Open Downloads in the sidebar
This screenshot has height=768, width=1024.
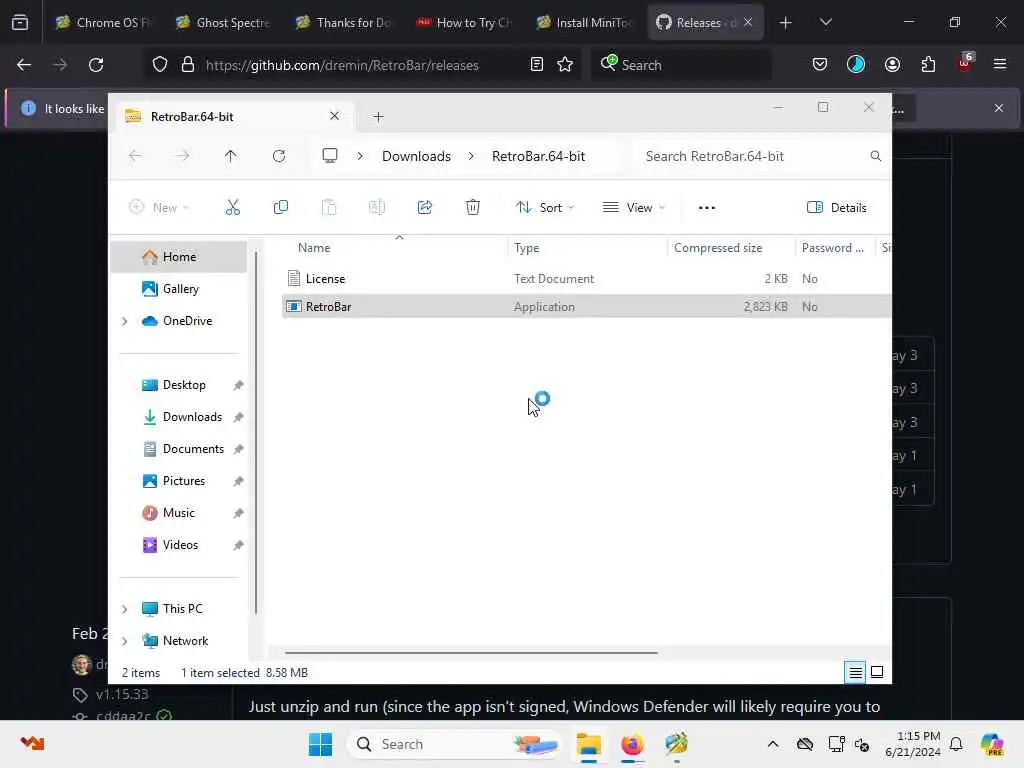[x=192, y=417]
